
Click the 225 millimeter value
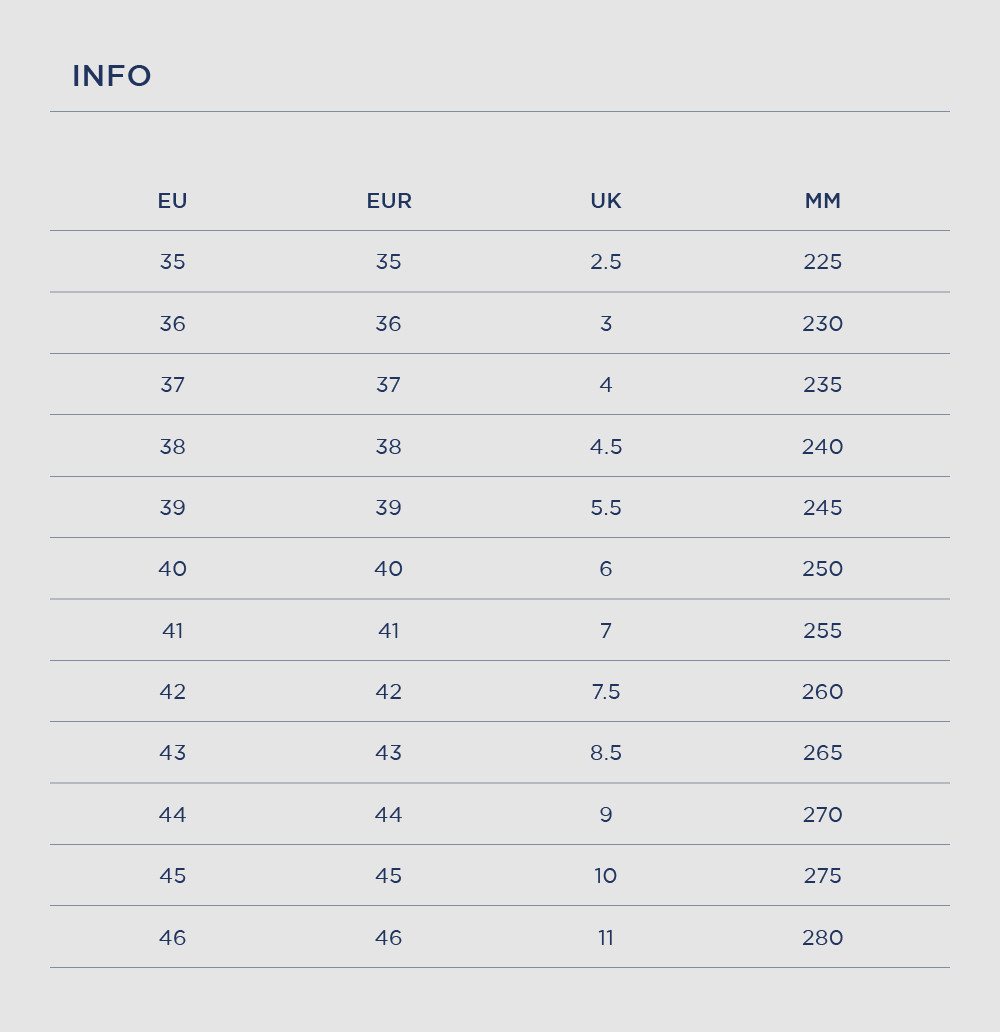click(823, 262)
